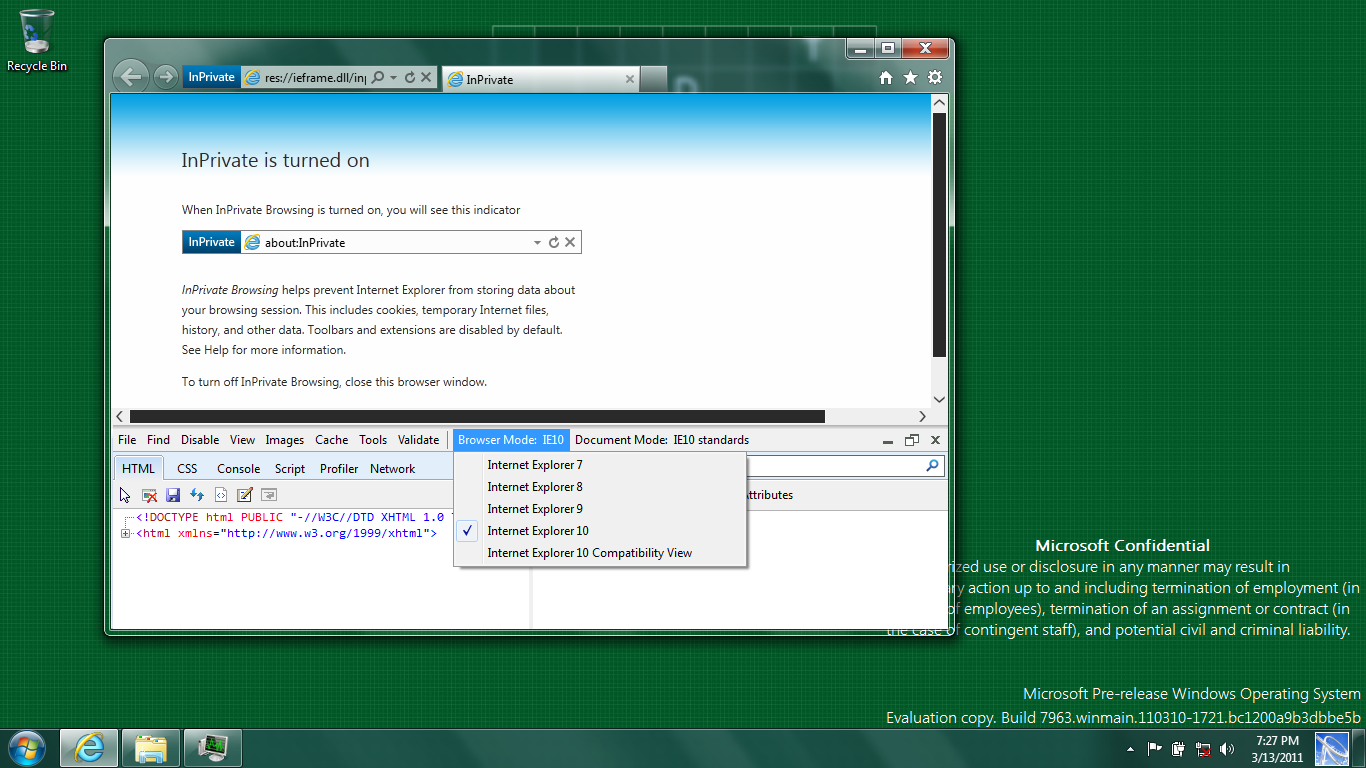The image size is (1366, 768).
Task: Unpin the developer tools pane
Action: [911, 440]
